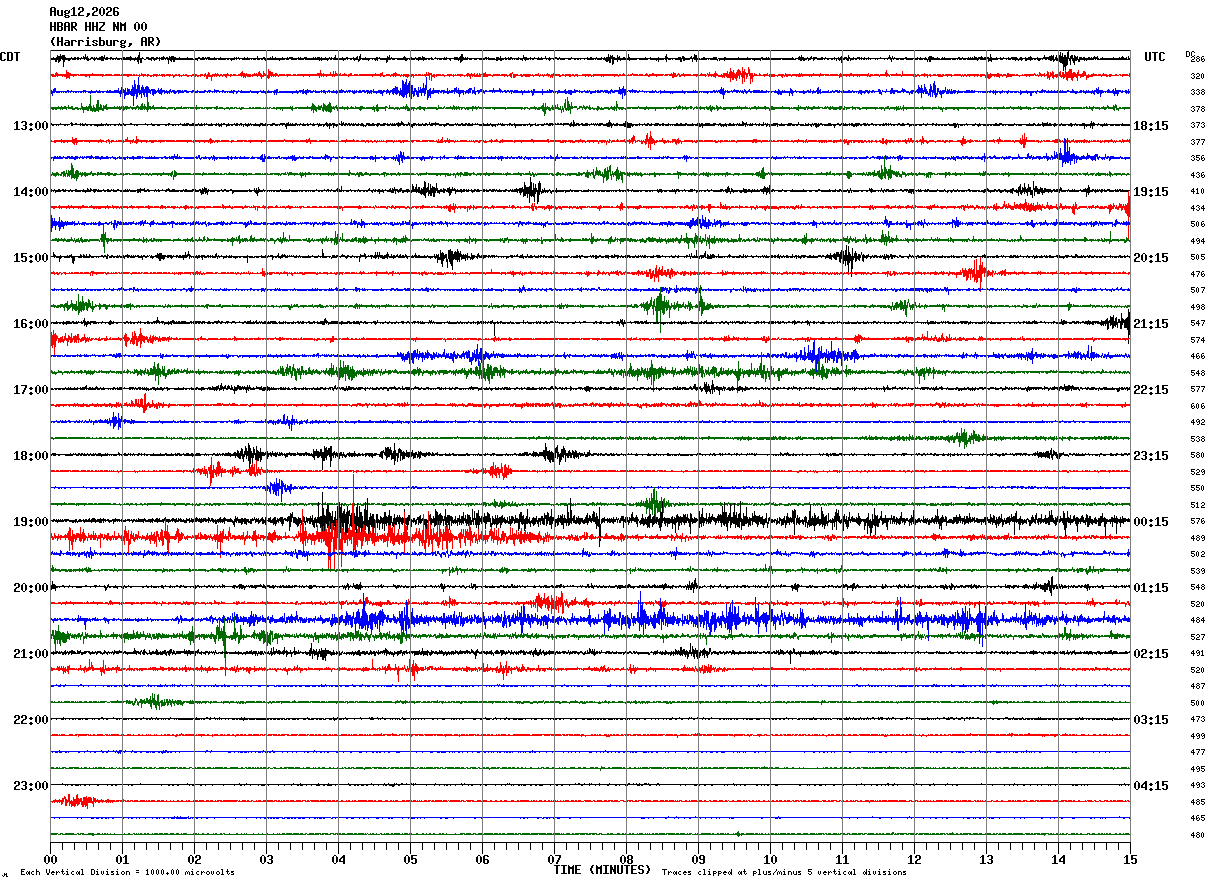Screen dimensions: 1210x886
Task: Click minute 15 on the bottom axis
Action: (1130, 859)
